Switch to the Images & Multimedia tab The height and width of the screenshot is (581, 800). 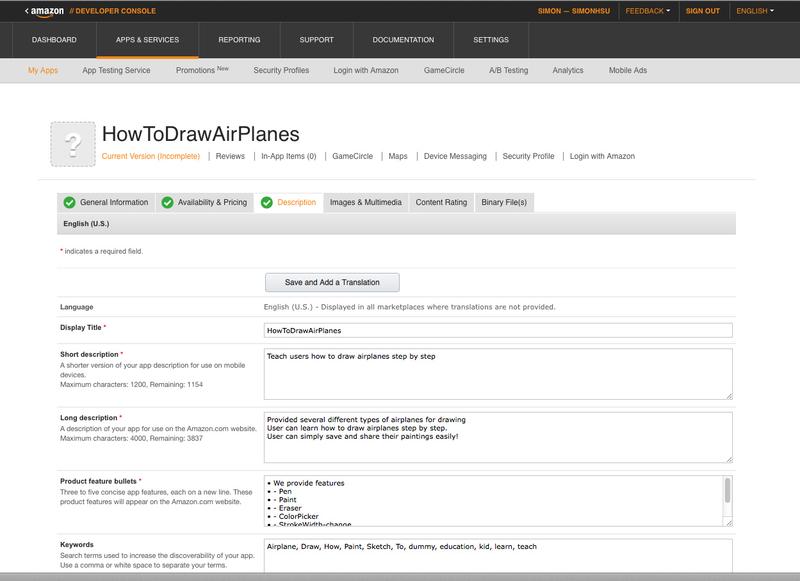coord(366,203)
